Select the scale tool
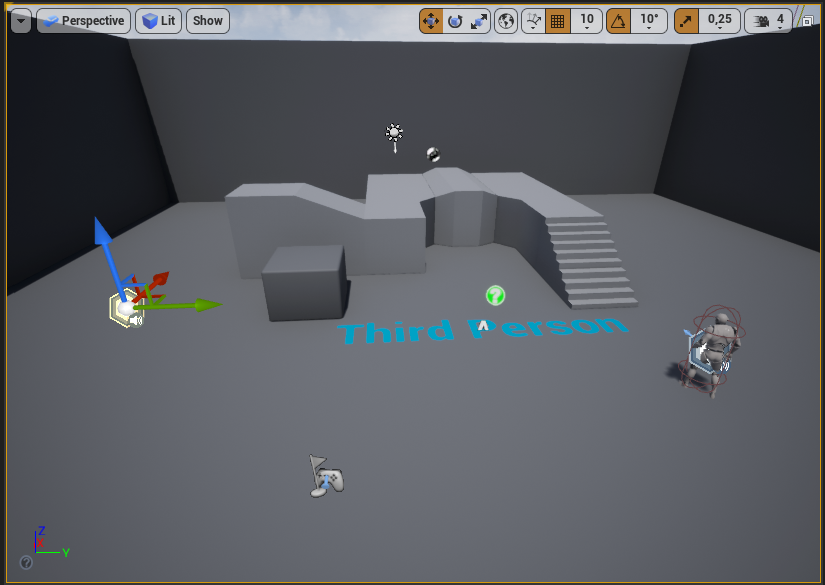The width and height of the screenshot is (825, 585). pyautogui.click(x=479, y=22)
